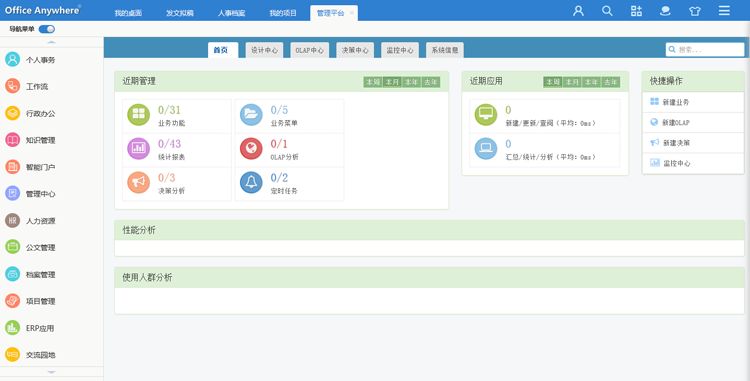
Task: Click the search input field
Action: pos(705,49)
